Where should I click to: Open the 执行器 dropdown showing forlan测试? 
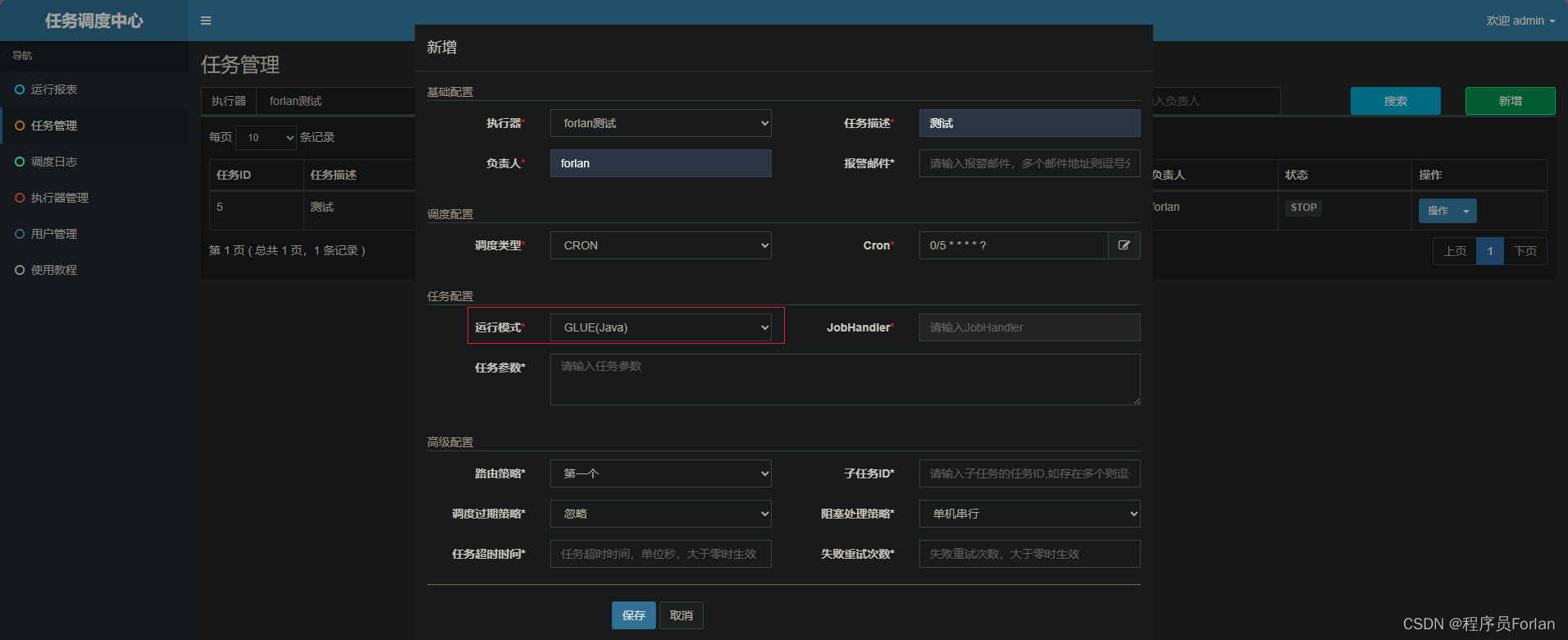coord(661,123)
